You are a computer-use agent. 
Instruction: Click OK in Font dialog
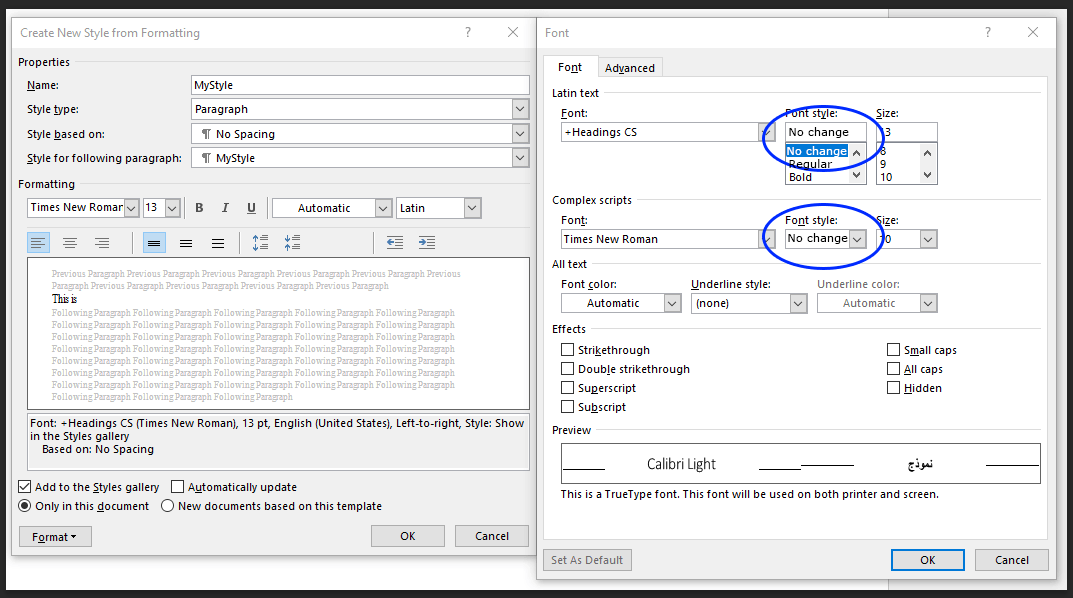[927, 560]
